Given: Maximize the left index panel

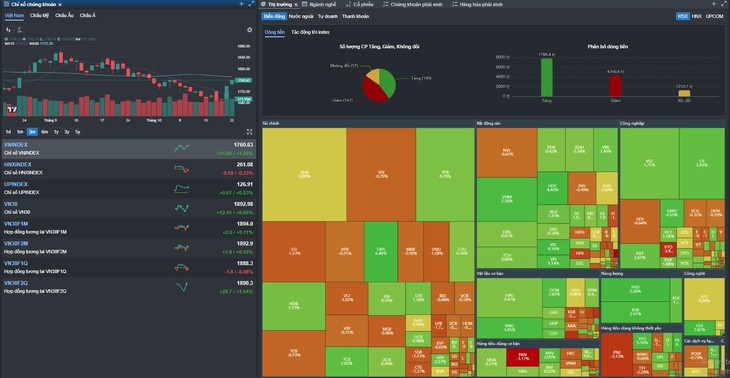Looking at the screenshot, I should click(x=251, y=4).
